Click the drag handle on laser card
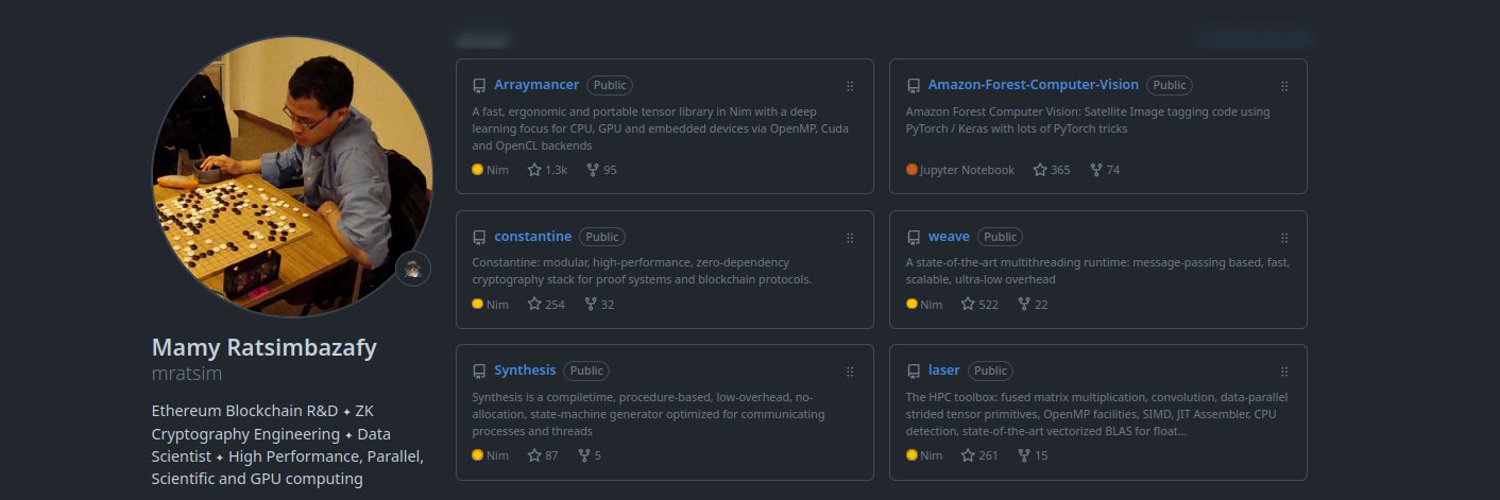The image size is (1500, 500). tap(1284, 371)
